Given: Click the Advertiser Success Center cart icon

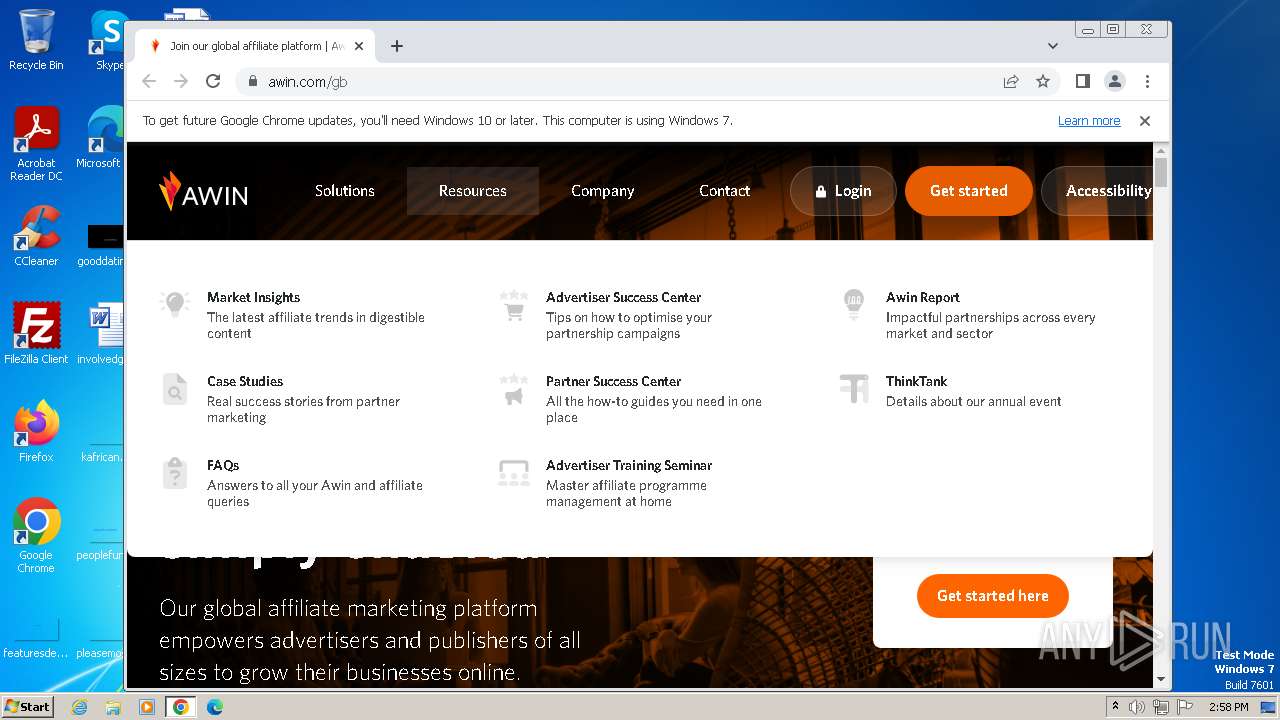Looking at the screenshot, I should tap(514, 305).
